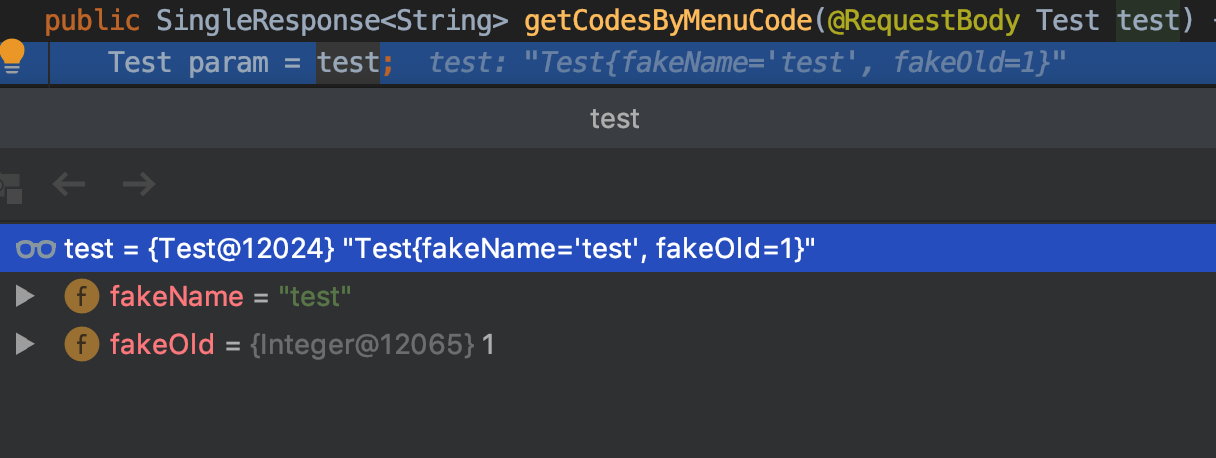Click the field icon next to fakeName
The width and height of the screenshot is (1216, 458).
coord(81,297)
